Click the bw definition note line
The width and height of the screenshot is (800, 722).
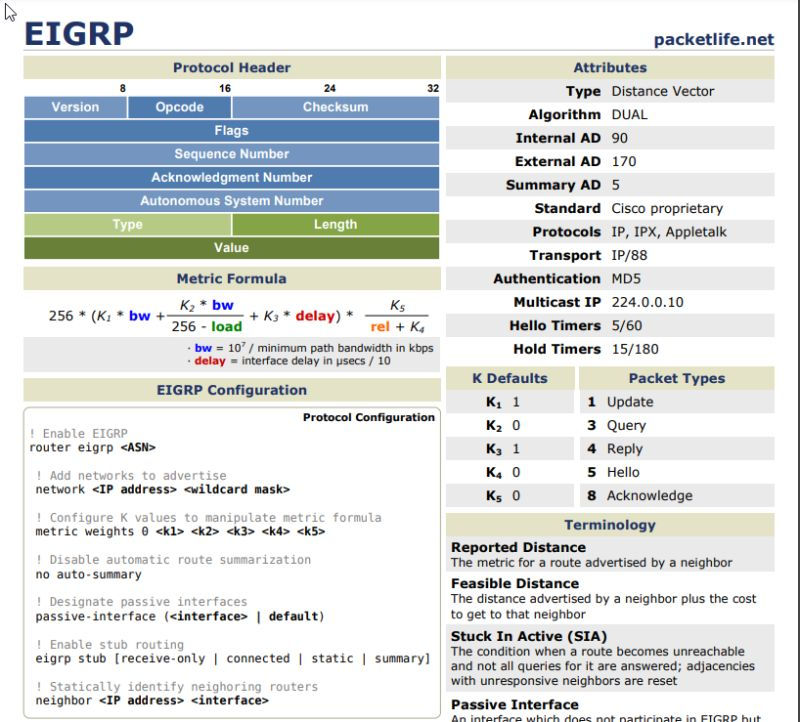pos(310,348)
